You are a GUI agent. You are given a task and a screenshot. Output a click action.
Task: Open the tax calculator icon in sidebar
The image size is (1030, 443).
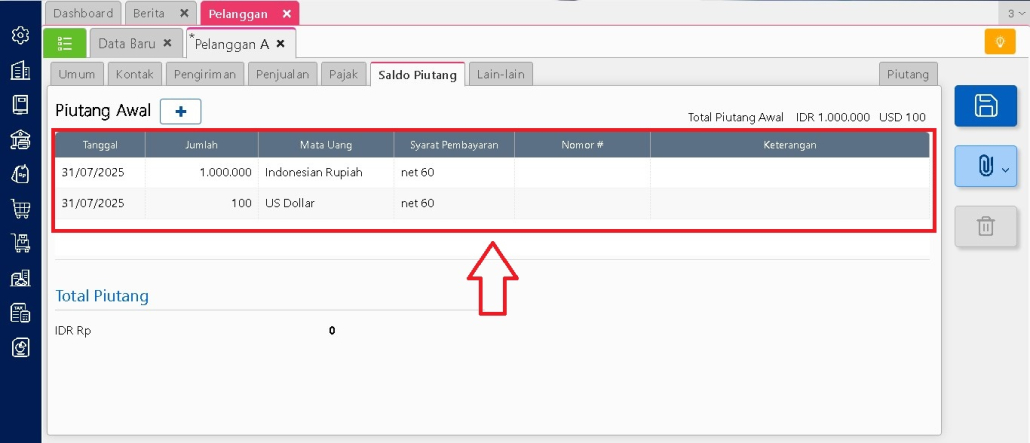tap(20, 312)
